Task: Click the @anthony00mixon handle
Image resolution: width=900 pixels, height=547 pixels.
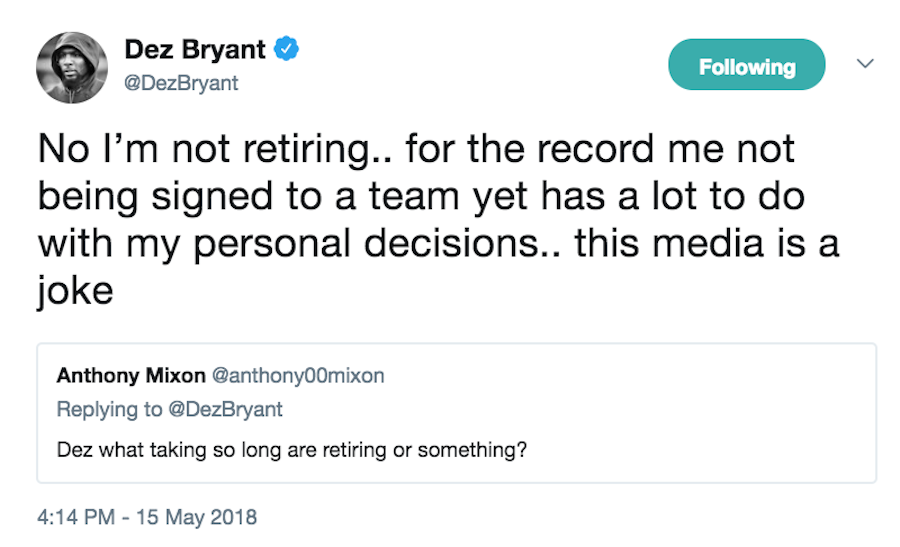Action: point(294,376)
